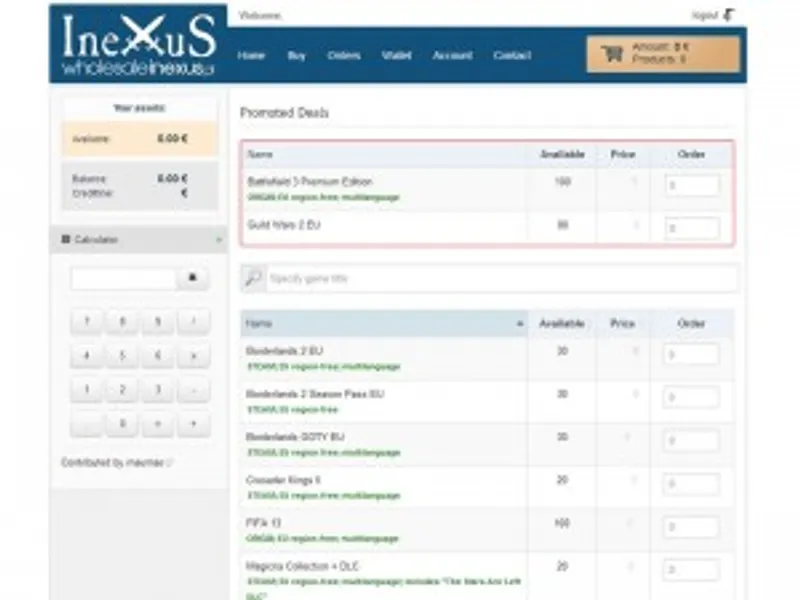Viewport: 800px width, 600px height.
Task: Collapse the Calculator panel arrow
Action: point(218,240)
